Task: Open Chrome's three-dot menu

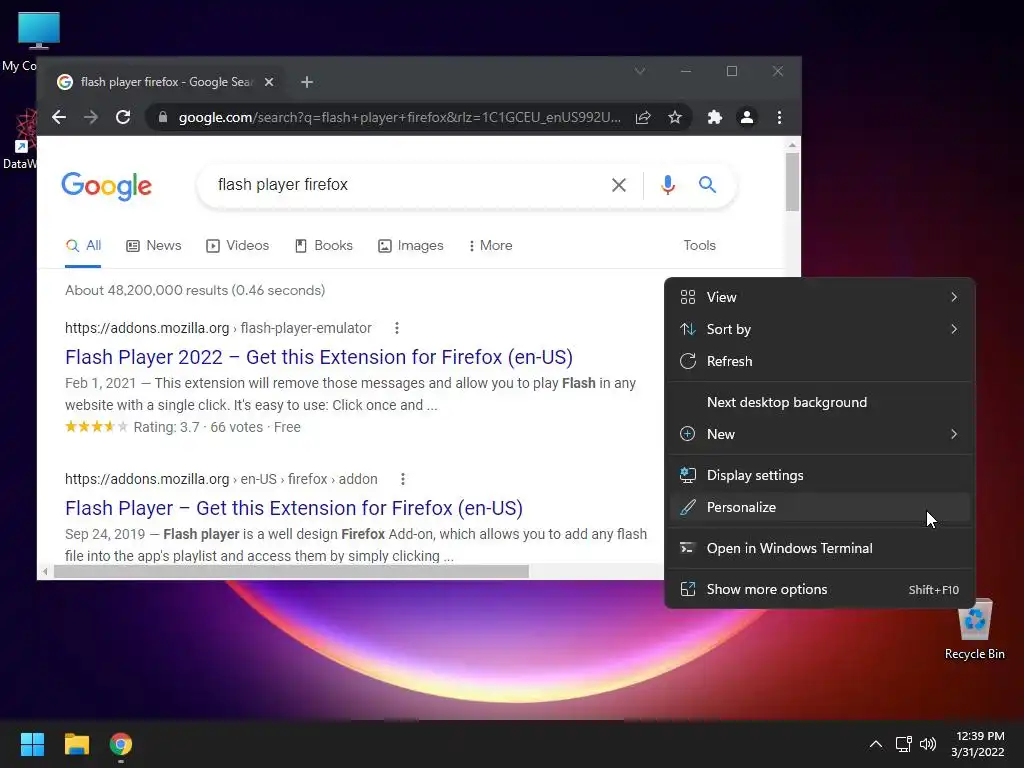Action: click(779, 118)
